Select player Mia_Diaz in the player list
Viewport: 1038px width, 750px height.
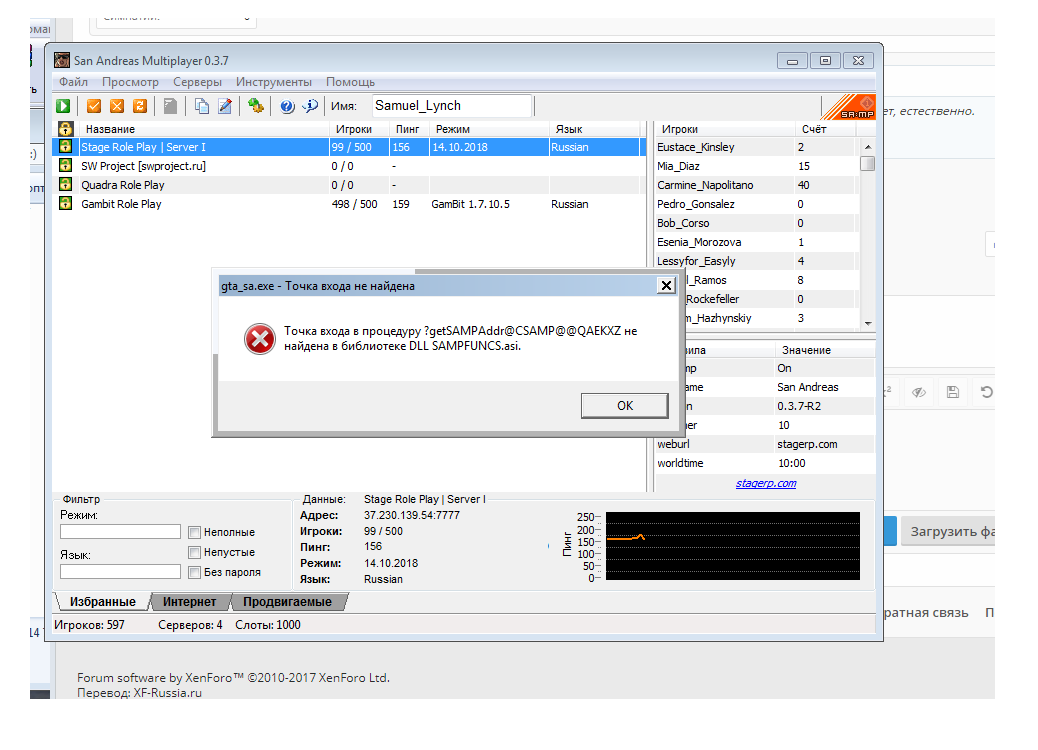pyautogui.click(x=757, y=166)
